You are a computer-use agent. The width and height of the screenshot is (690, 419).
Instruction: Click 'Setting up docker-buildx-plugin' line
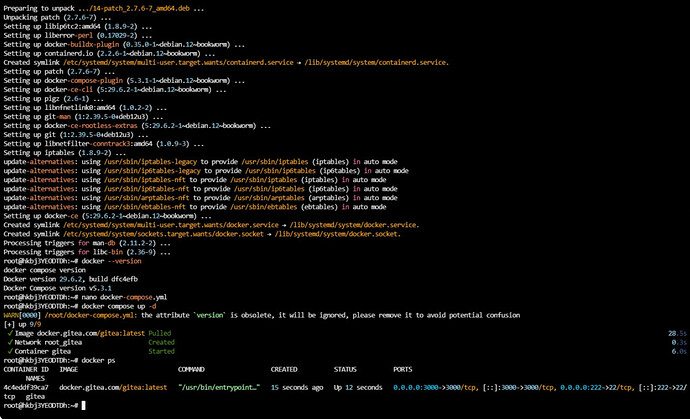(x=124, y=44)
